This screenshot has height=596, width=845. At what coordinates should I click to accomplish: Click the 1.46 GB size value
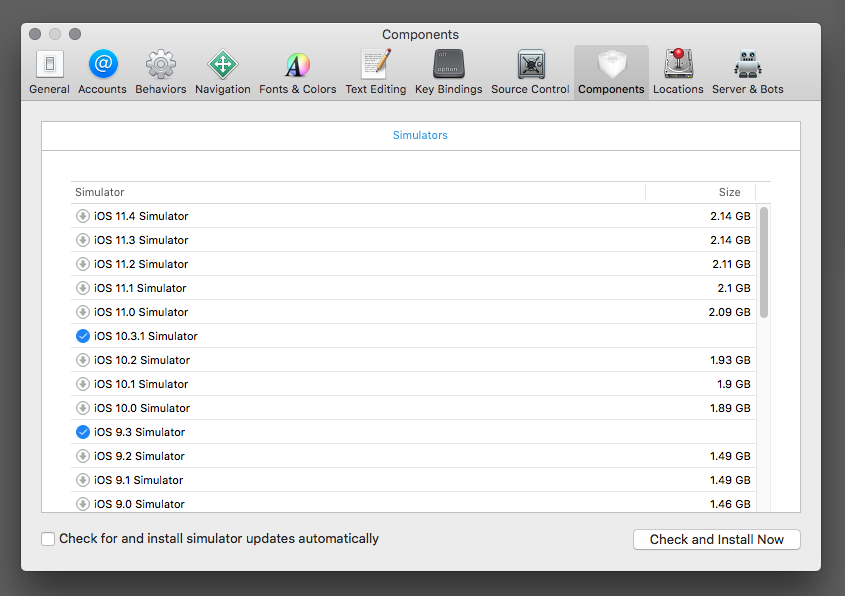pyautogui.click(x=730, y=504)
